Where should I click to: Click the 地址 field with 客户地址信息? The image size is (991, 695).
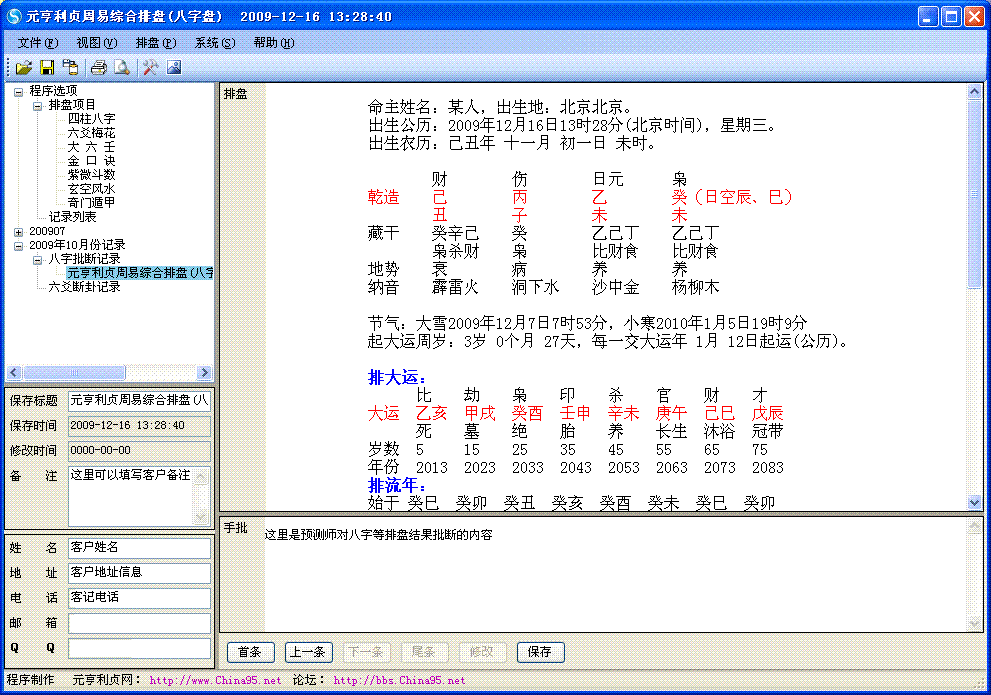coord(140,573)
